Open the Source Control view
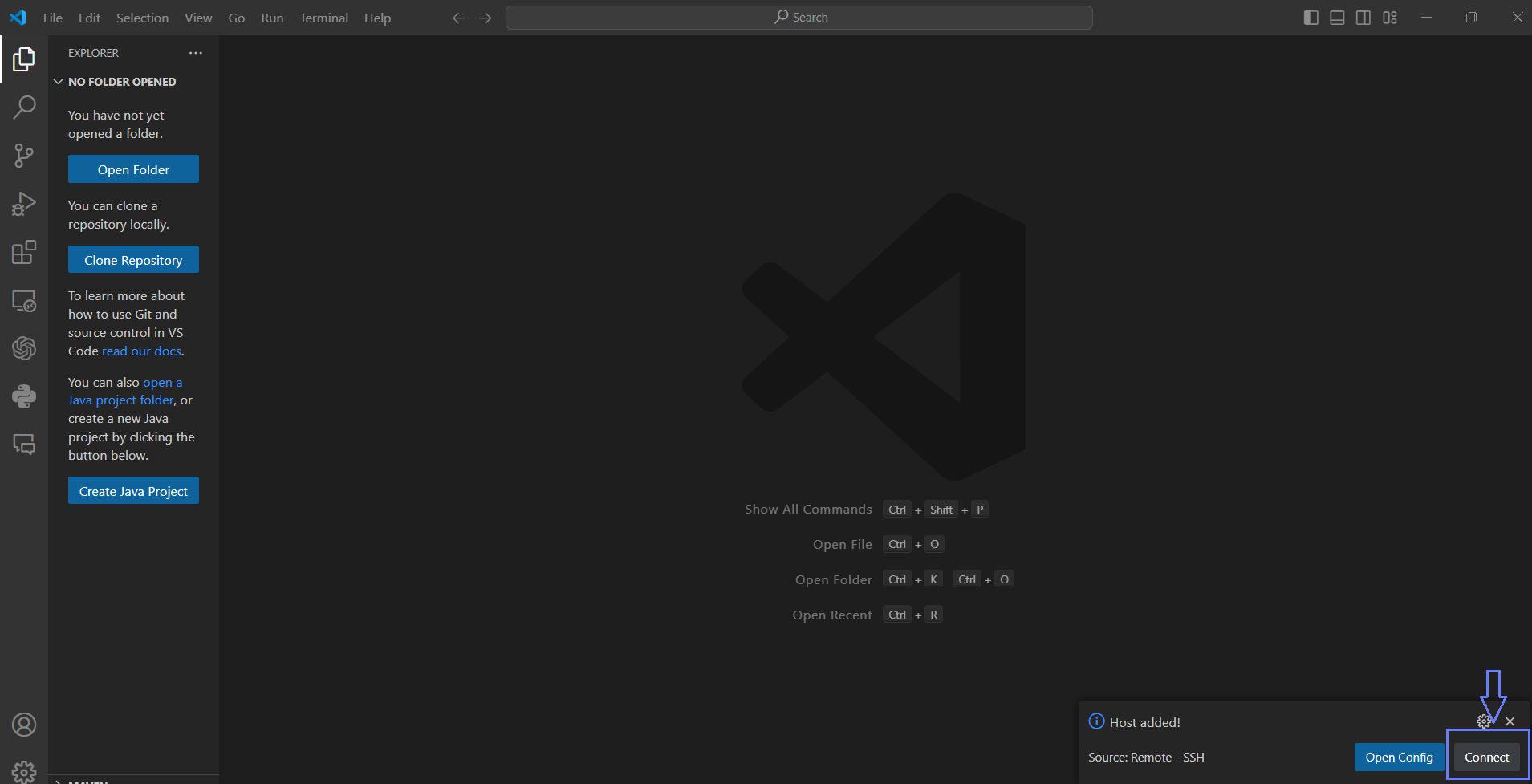Screen dimensions: 1532x784 tap(24, 156)
